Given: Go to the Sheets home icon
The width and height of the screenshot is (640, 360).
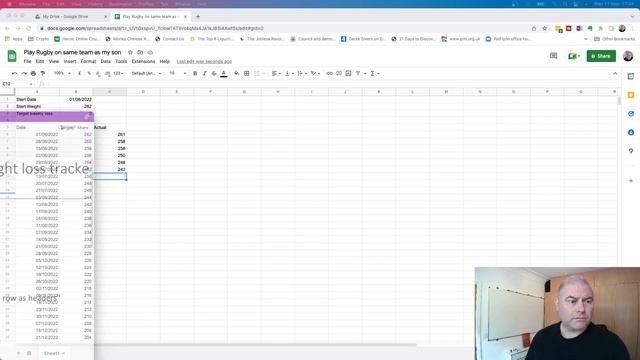Looking at the screenshot, I should point(12,56).
